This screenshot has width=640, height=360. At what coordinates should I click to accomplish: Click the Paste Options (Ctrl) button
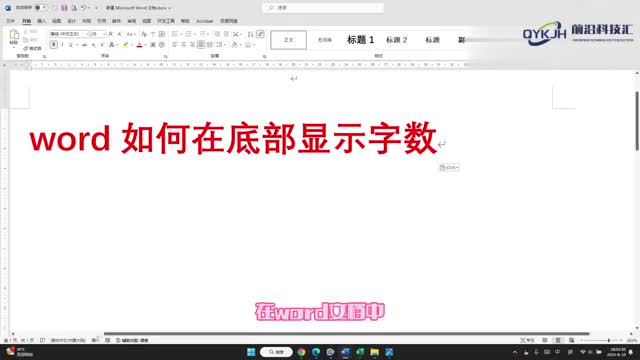449,167
